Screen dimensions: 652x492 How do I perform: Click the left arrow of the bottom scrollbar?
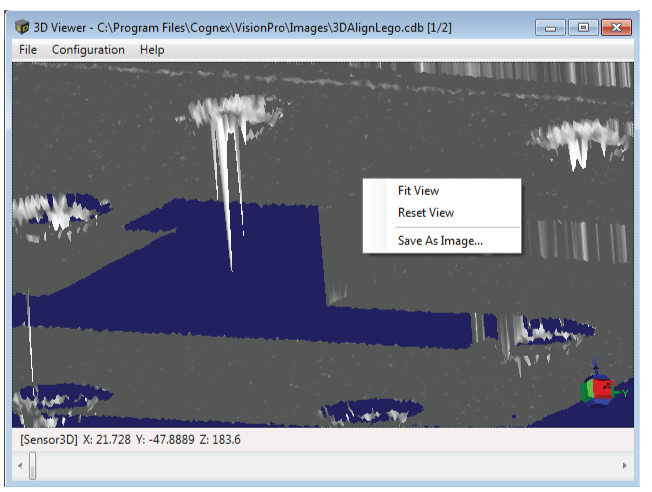(20, 466)
